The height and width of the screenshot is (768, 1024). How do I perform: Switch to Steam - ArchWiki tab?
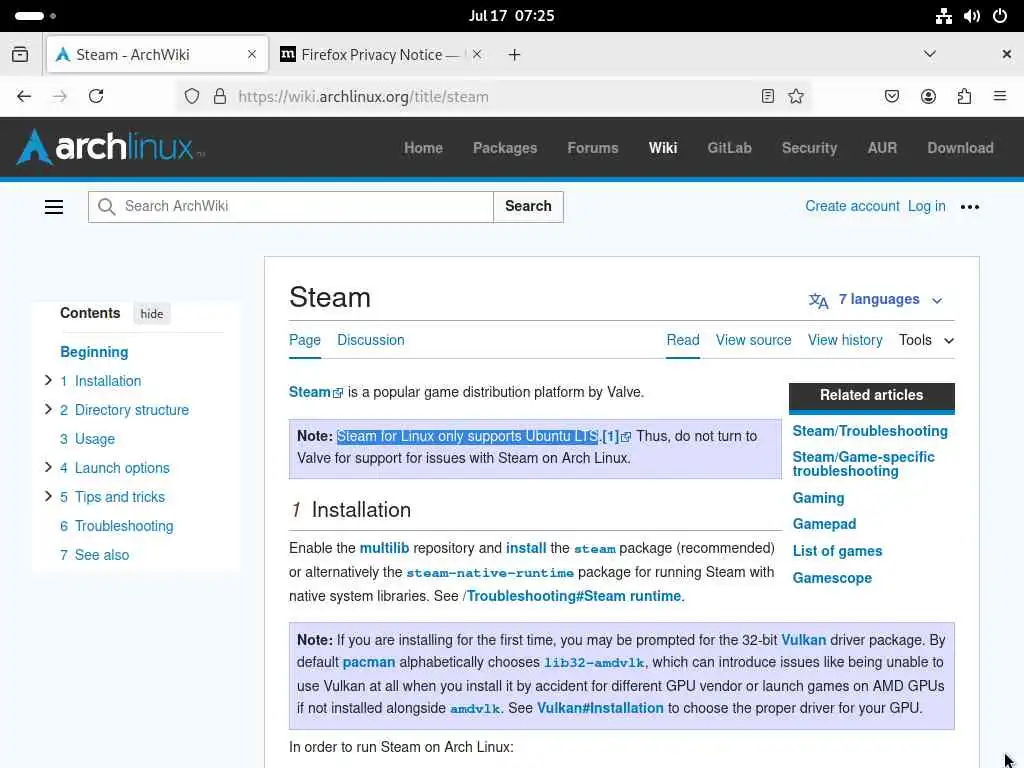(157, 55)
